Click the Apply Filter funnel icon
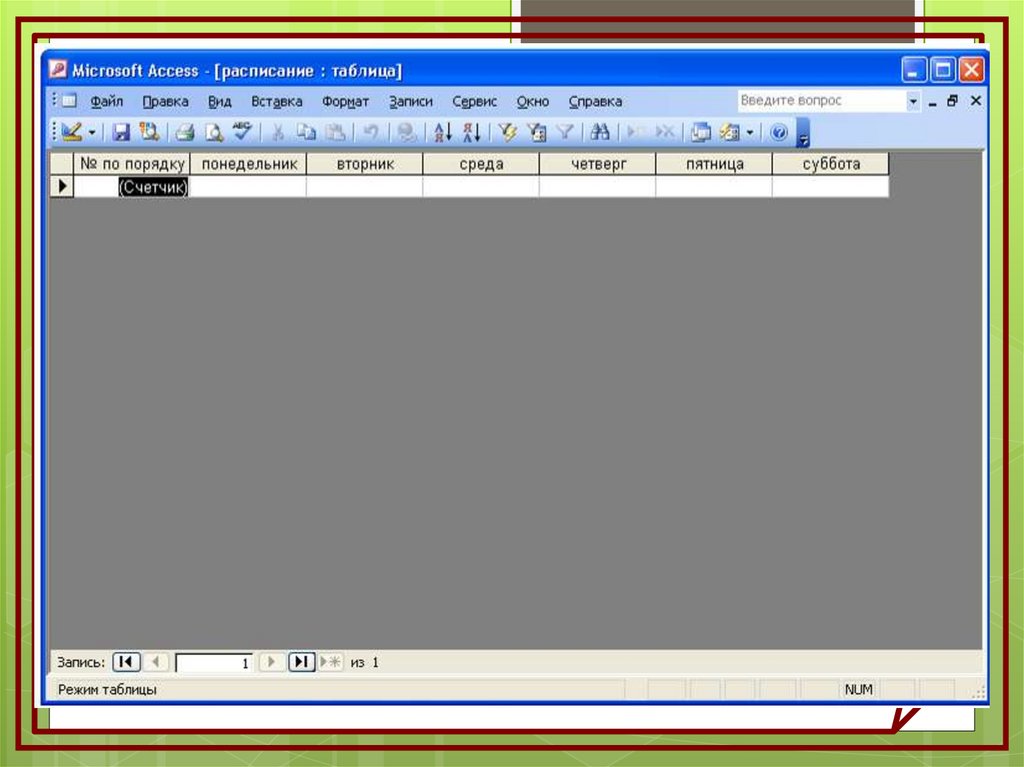This screenshot has height=767, width=1024. click(565, 133)
